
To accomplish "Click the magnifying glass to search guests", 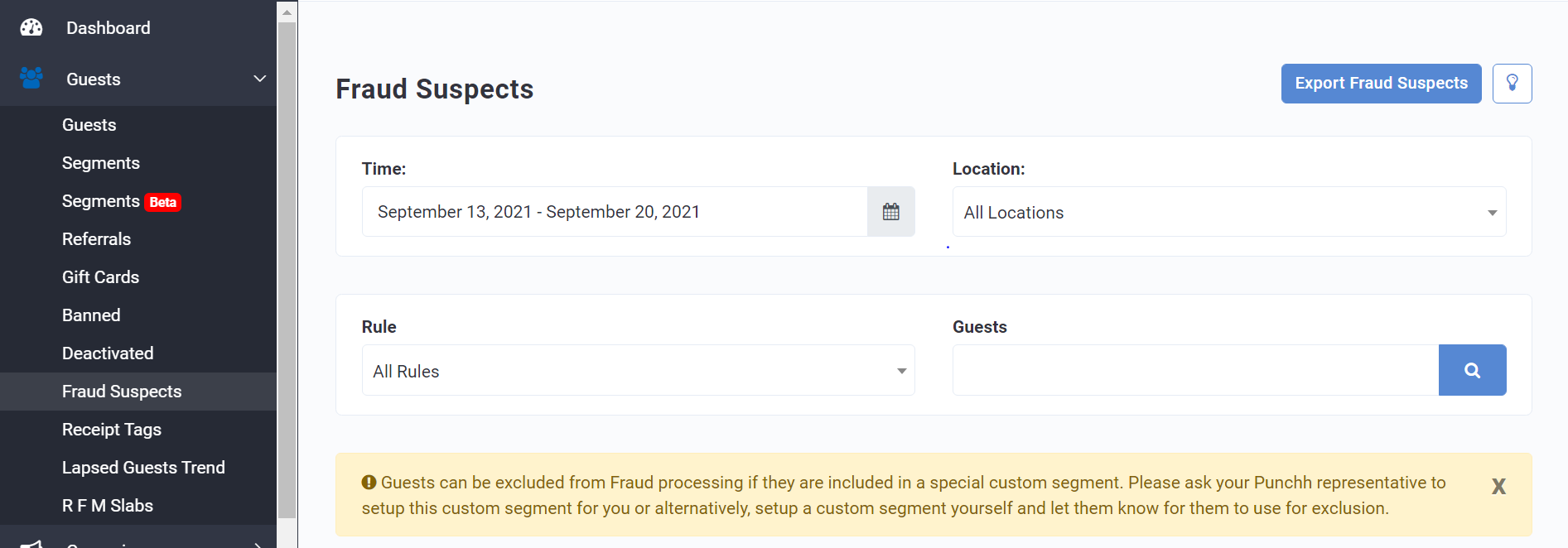I will (1472, 370).
